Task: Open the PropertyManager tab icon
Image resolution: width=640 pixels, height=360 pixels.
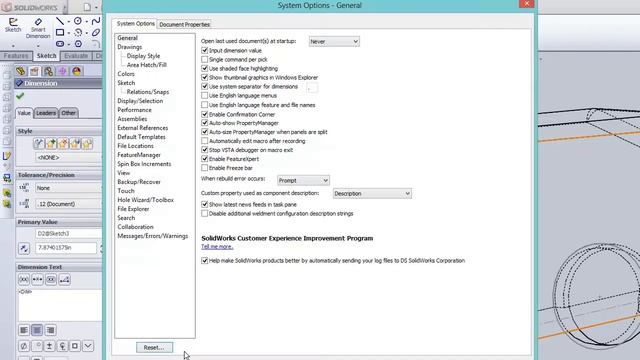Action: pyautogui.click(x=34, y=71)
